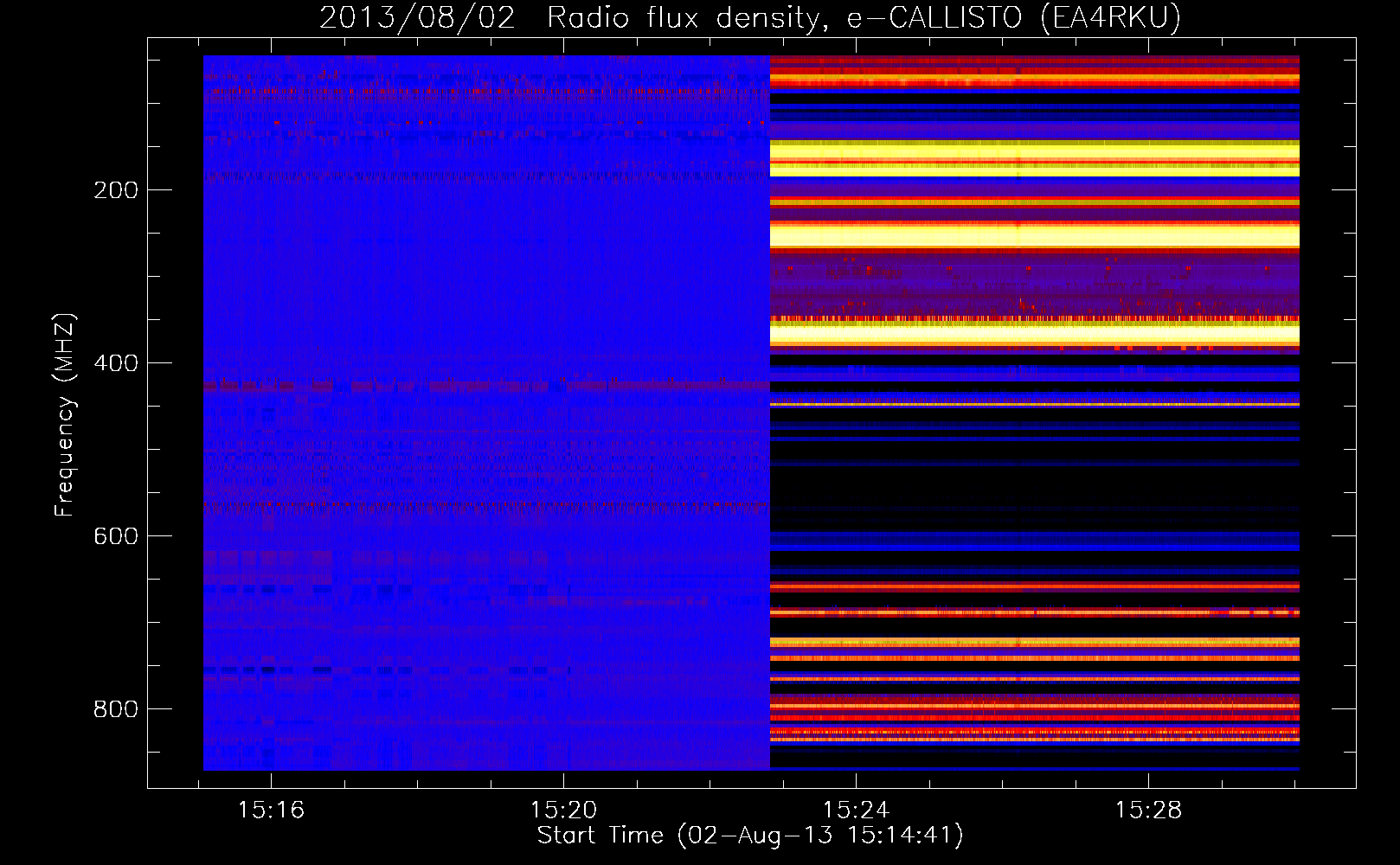Click the 15:28 time tick label
1400x865 pixels.
(x=1148, y=811)
